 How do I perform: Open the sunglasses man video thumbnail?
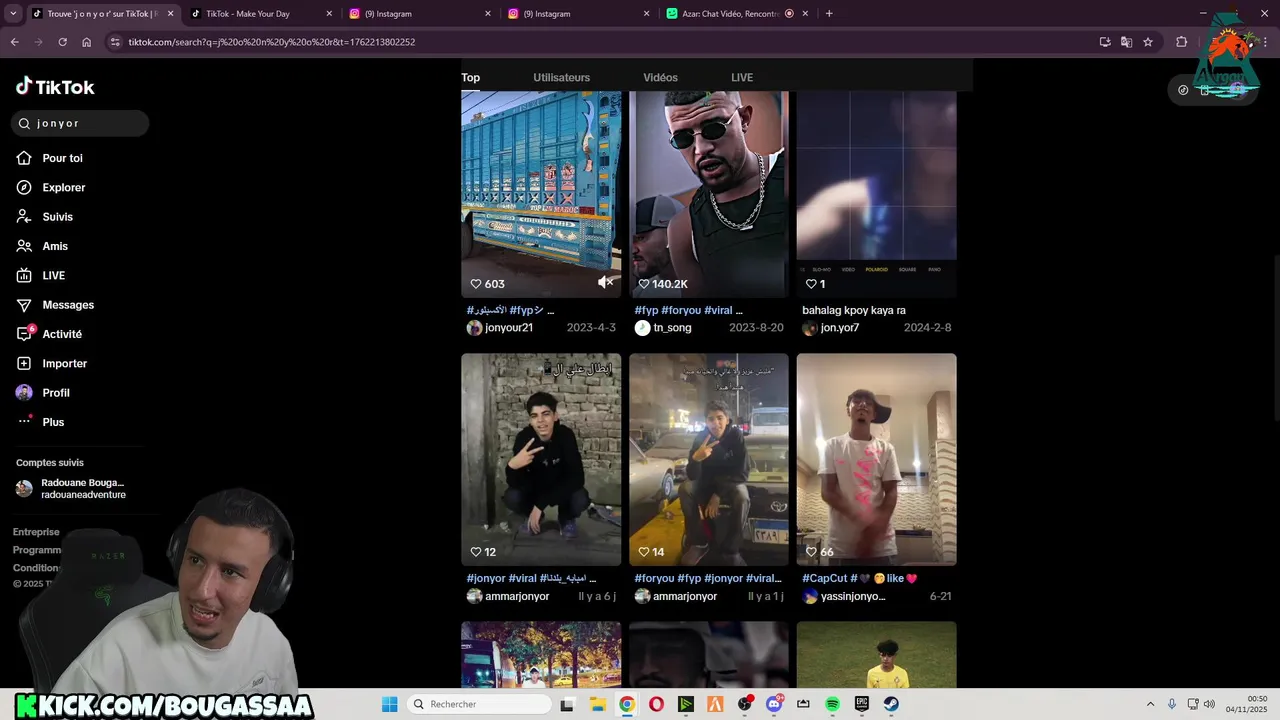[709, 195]
